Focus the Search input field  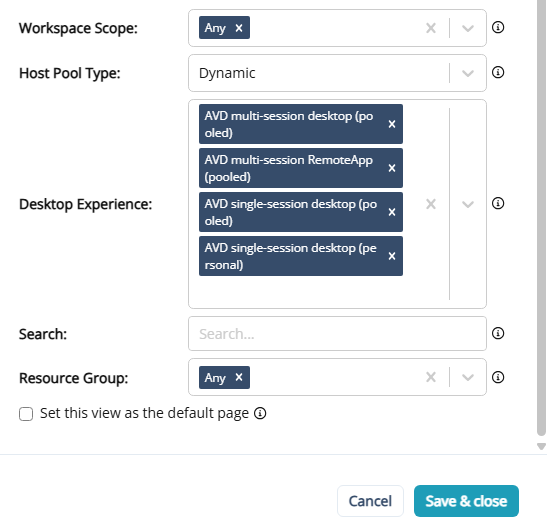pos(337,334)
